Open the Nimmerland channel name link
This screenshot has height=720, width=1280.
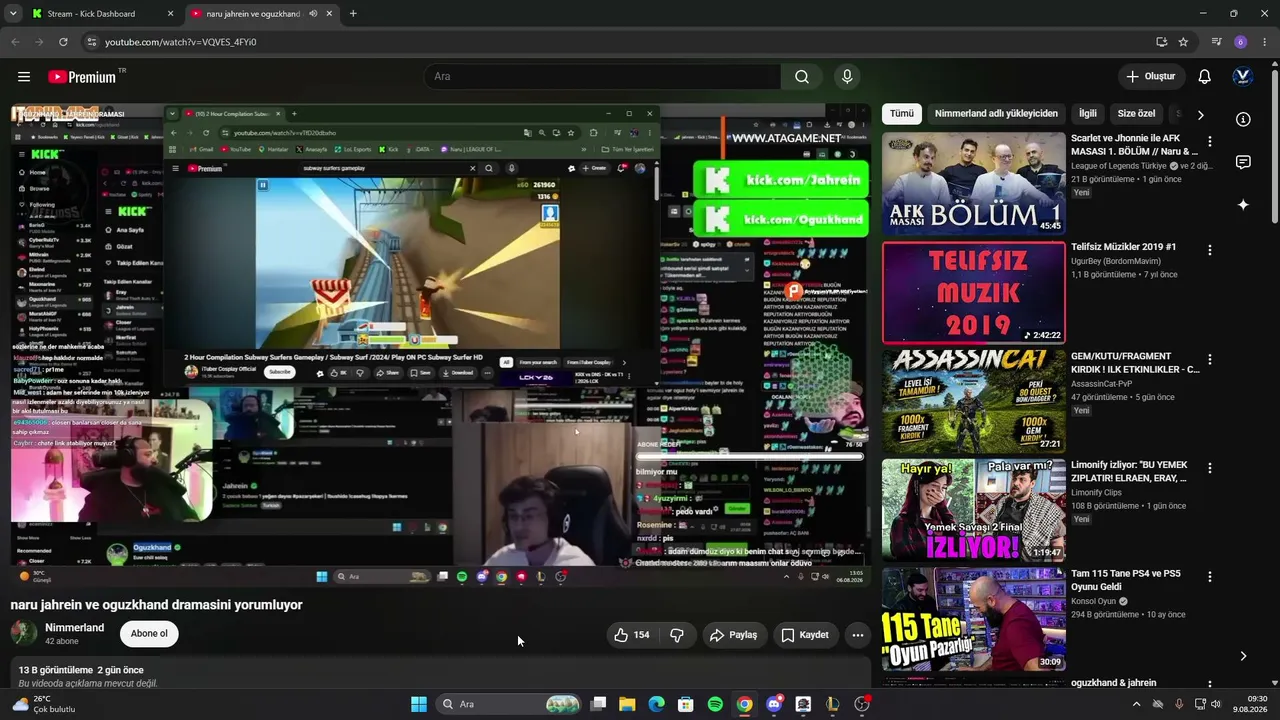pos(75,627)
